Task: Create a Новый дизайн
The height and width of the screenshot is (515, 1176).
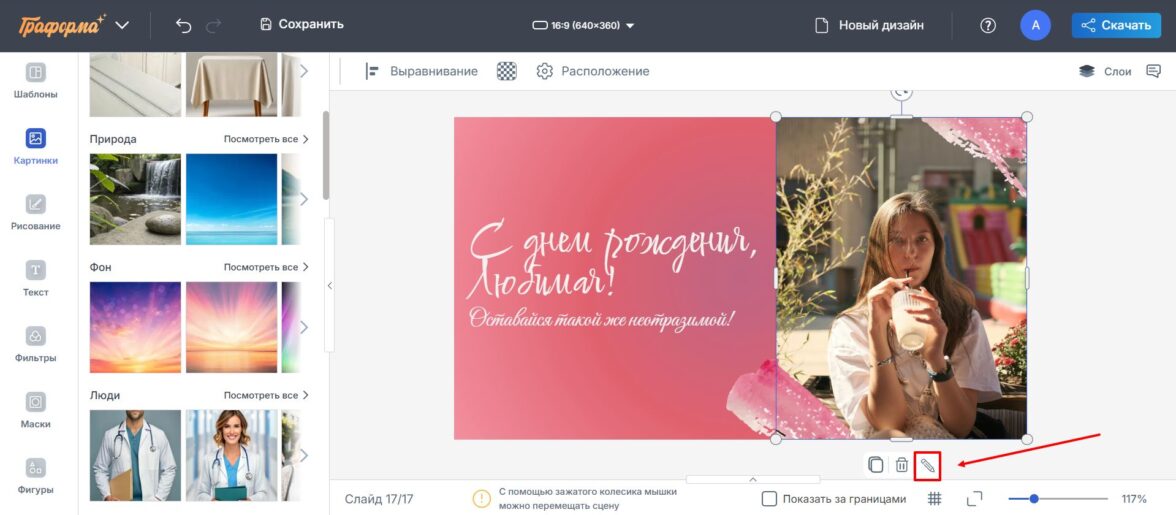Action: click(x=869, y=25)
